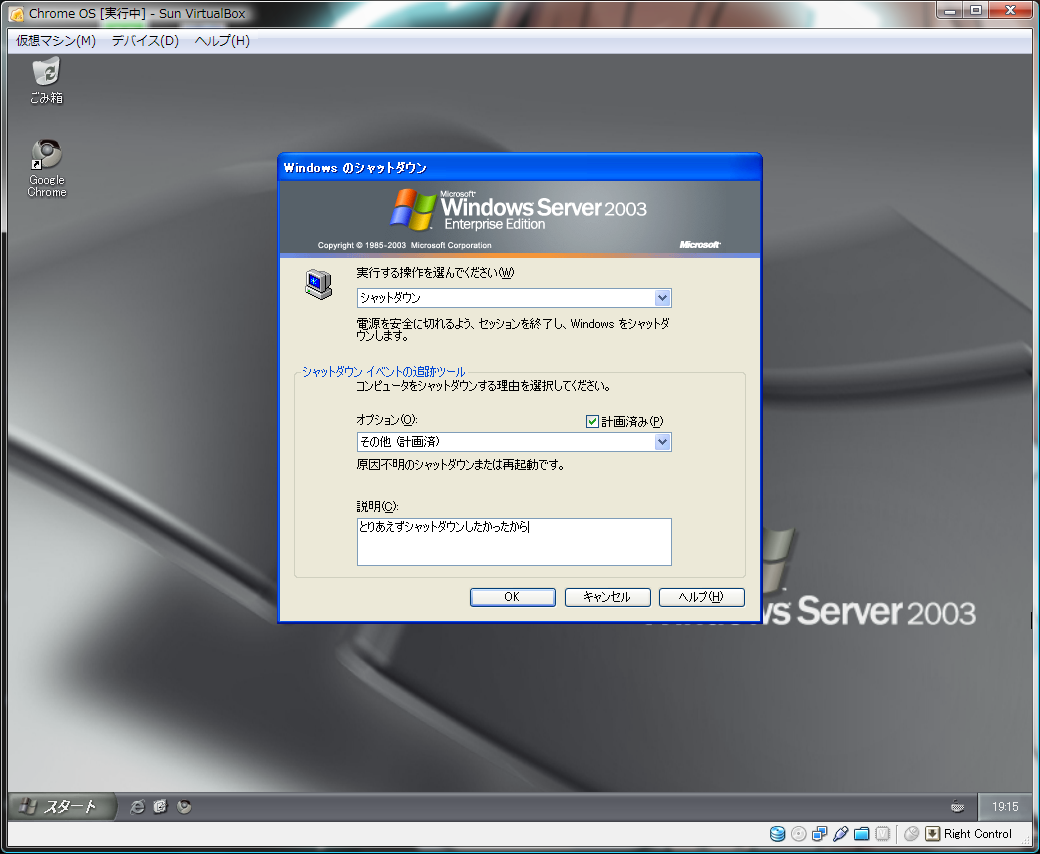Click the キャンセル button
1040x854 pixels.
pyautogui.click(x=607, y=597)
